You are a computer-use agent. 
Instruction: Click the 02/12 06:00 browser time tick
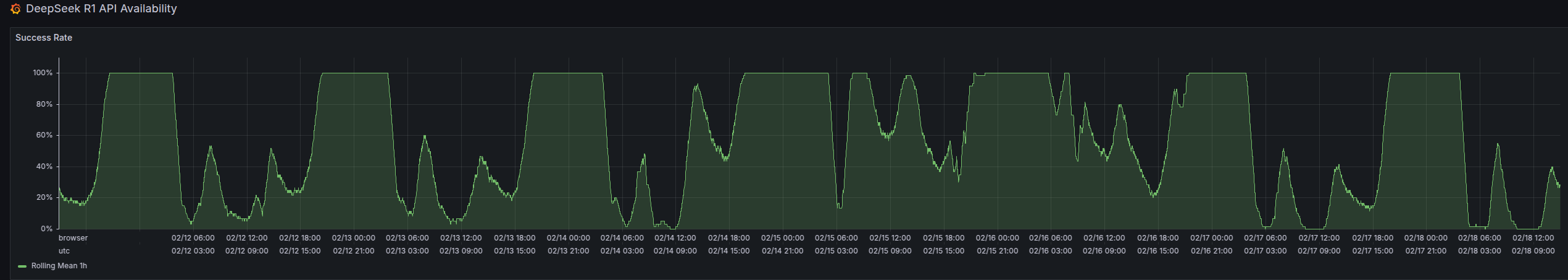193,238
